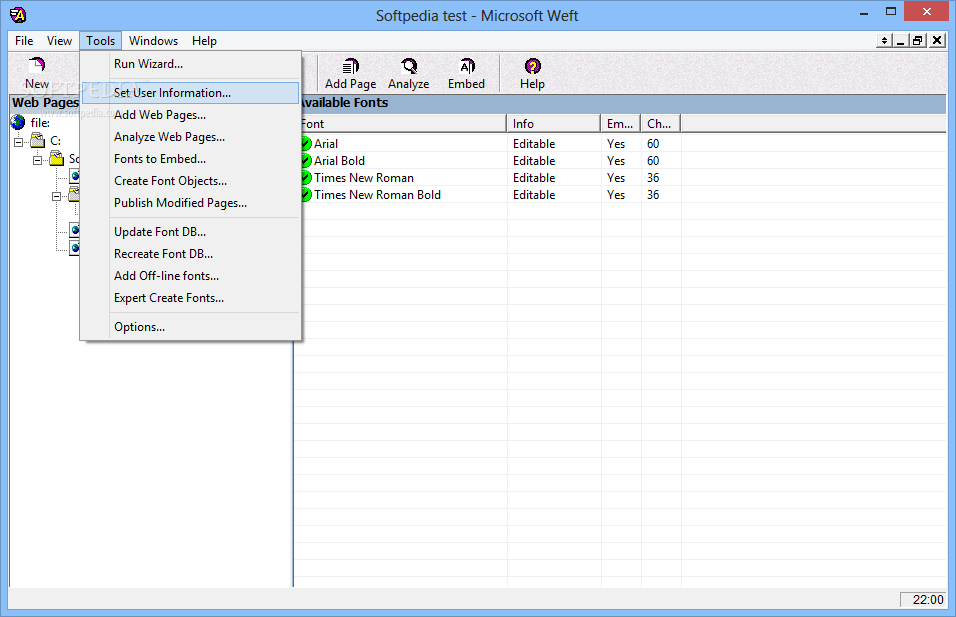Open the Help menu in menu bar
The width and height of the screenshot is (956, 617).
pyautogui.click(x=204, y=41)
